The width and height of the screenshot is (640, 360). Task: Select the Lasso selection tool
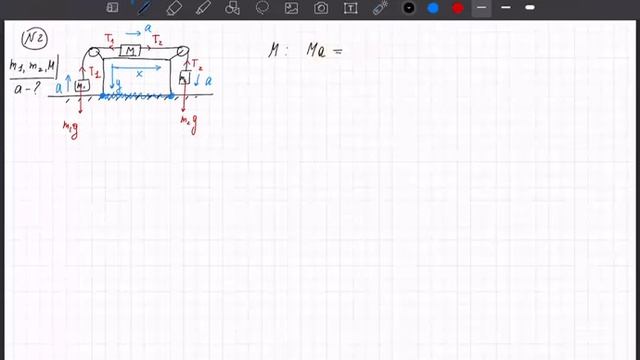pyautogui.click(x=262, y=8)
